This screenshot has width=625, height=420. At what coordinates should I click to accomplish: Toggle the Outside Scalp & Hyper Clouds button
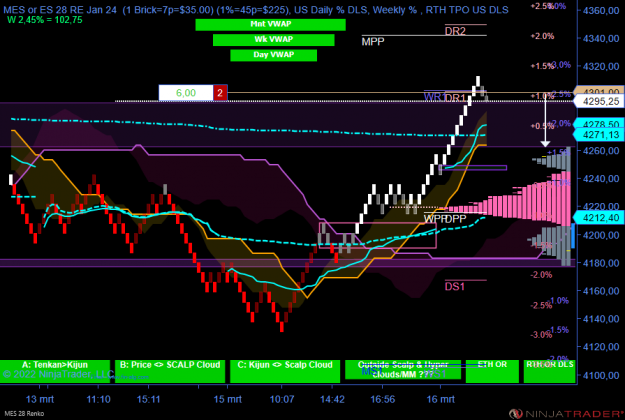click(403, 370)
